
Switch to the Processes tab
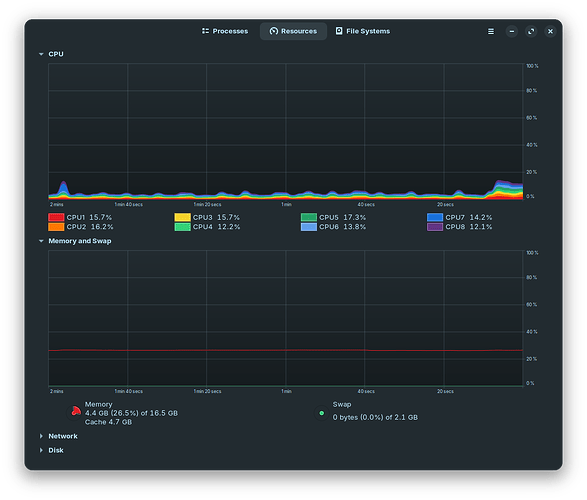click(225, 31)
